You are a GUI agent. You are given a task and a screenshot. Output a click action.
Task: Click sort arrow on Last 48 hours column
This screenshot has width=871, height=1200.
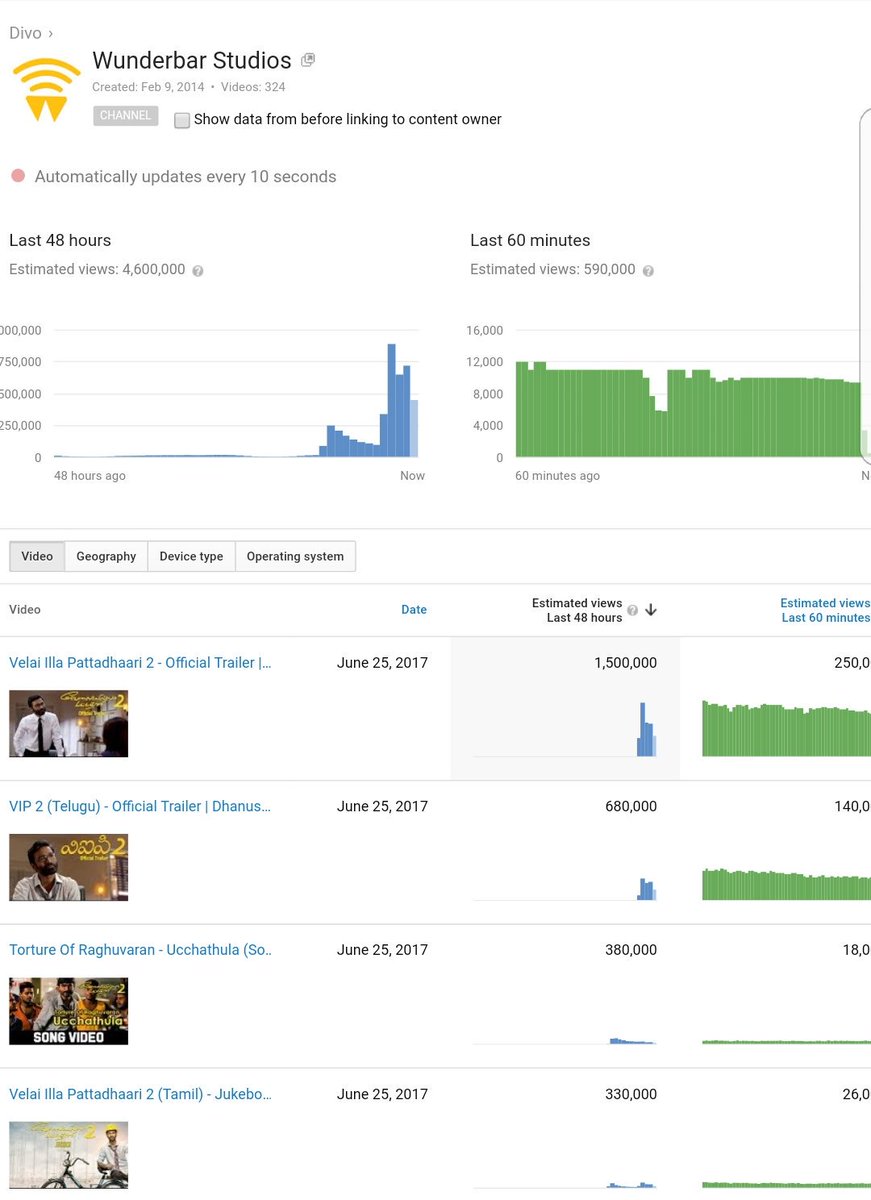(651, 610)
